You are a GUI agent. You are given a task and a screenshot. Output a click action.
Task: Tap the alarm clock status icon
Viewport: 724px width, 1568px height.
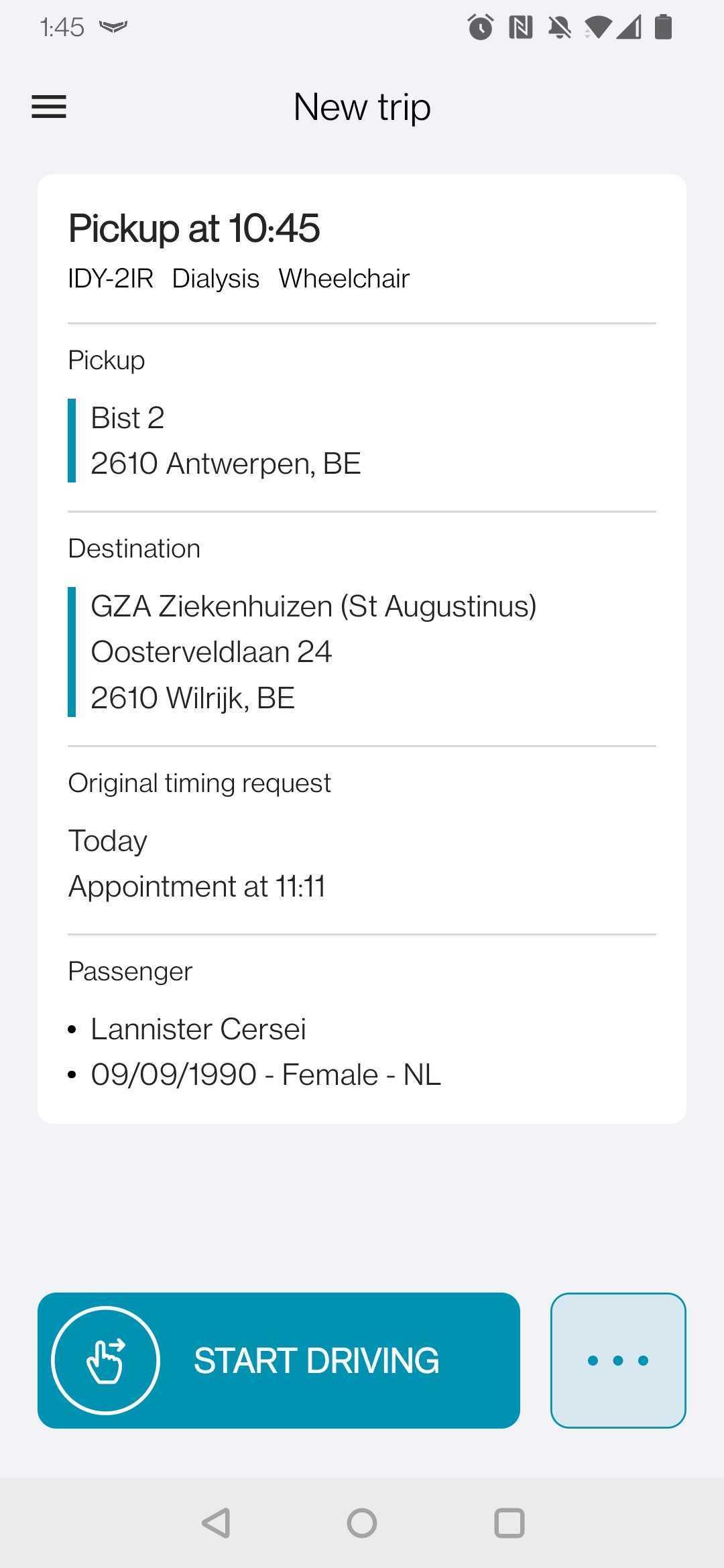(x=480, y=27)
